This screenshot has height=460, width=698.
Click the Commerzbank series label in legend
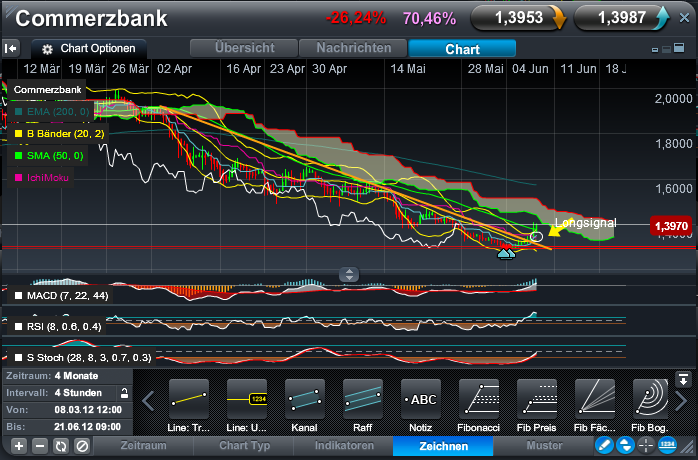(x=47, y=90)
